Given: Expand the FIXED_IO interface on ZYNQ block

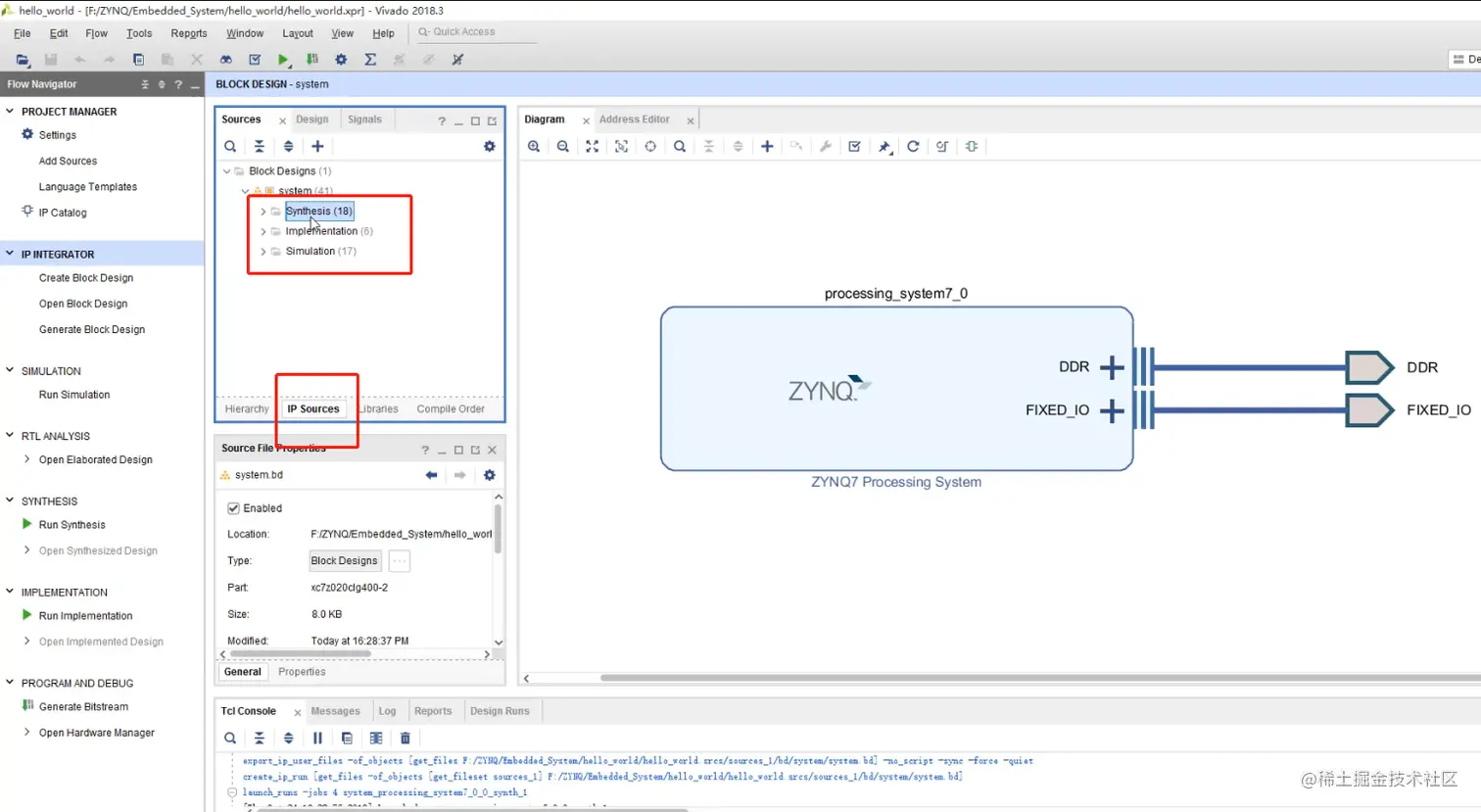Looking at the screenshot, I should tap(1112, 410).
